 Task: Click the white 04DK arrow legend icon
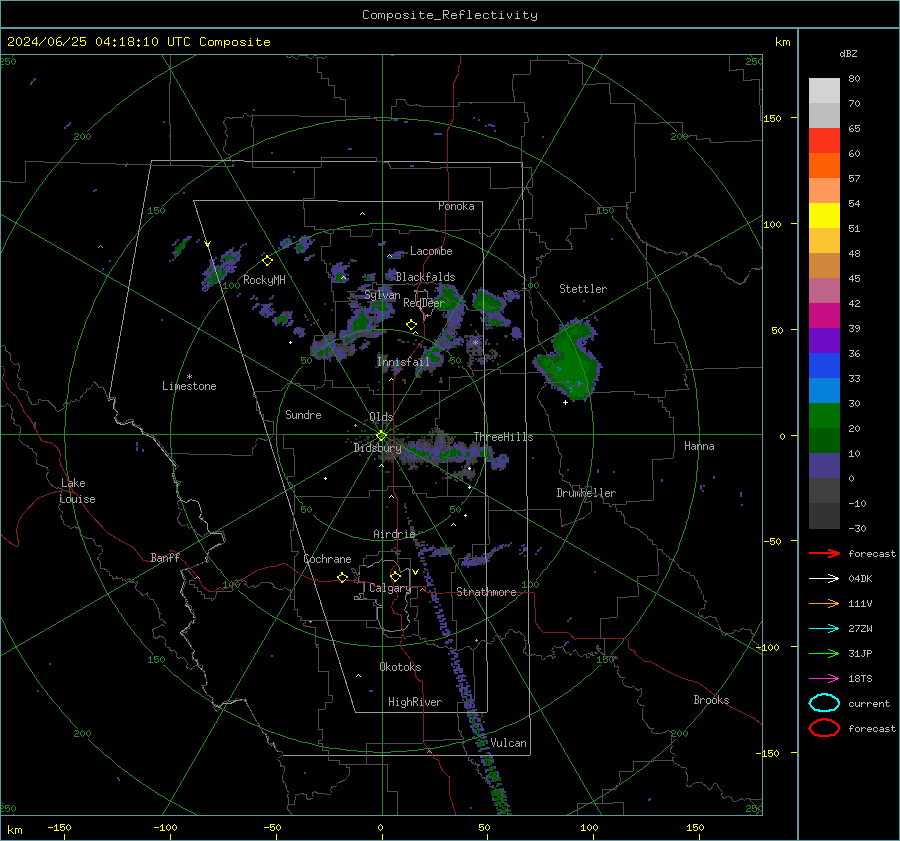[x=824, y=579]
